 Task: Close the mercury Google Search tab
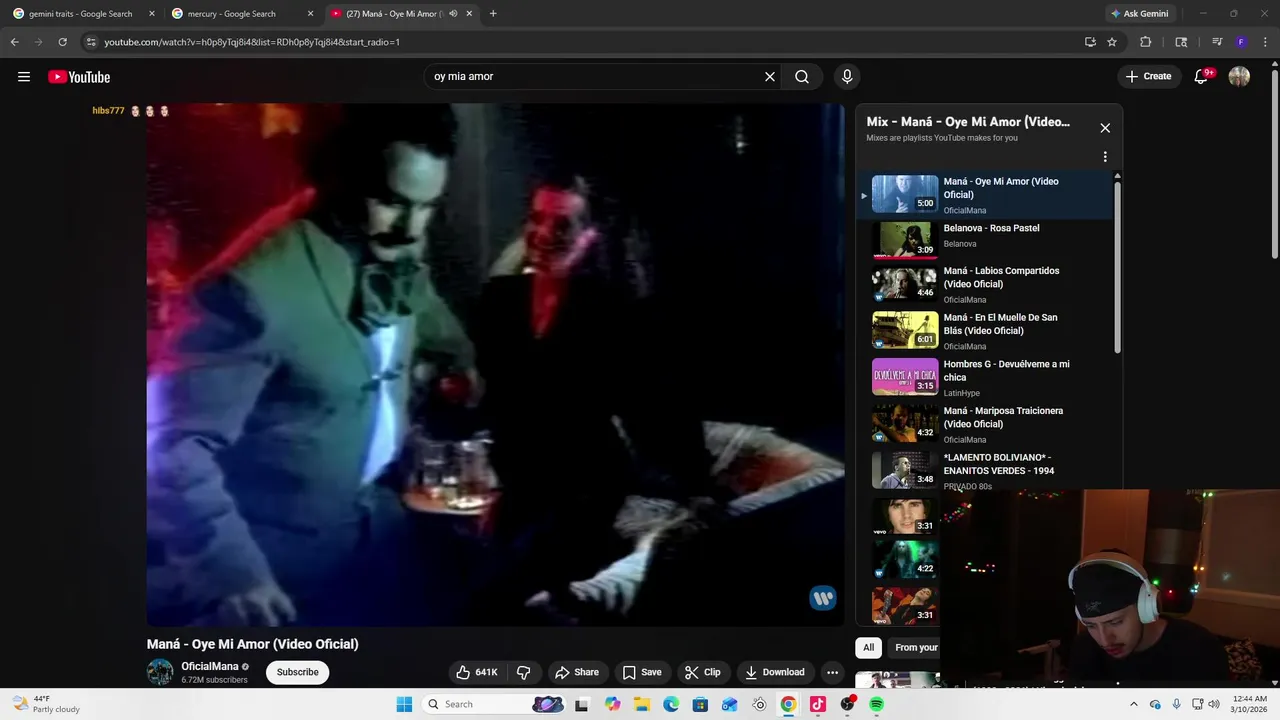(310, 14)
